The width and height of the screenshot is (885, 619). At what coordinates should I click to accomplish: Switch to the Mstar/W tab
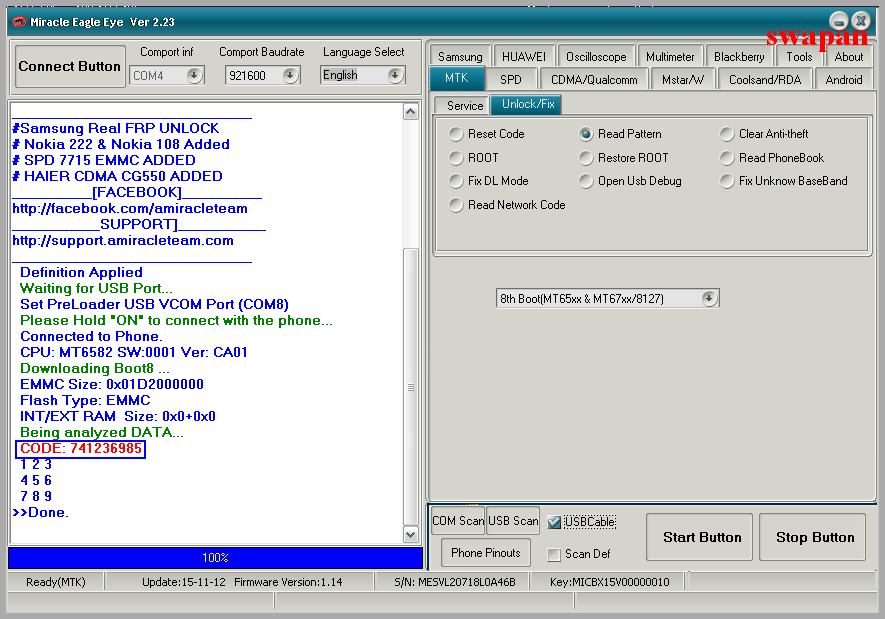click(683, 80)
